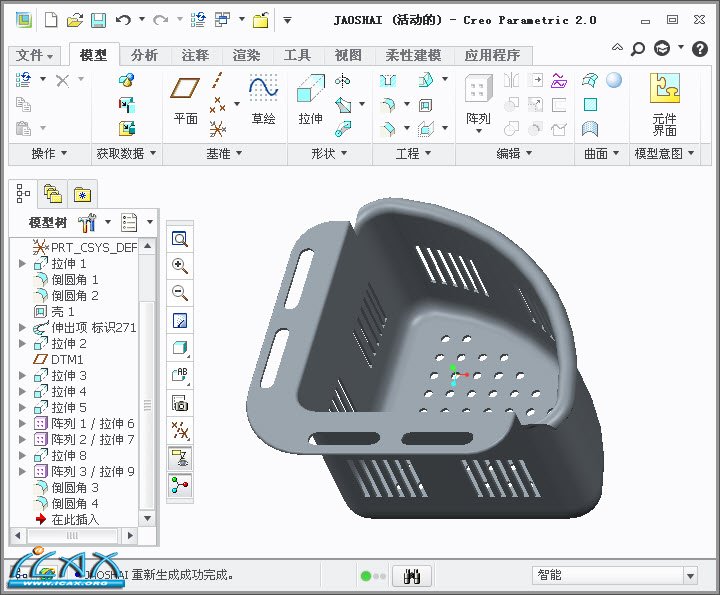Expand the 操作 group dropdown
The height and width of the screenshot is (595, 720).
pyautogui.click(x=49, y=153)
